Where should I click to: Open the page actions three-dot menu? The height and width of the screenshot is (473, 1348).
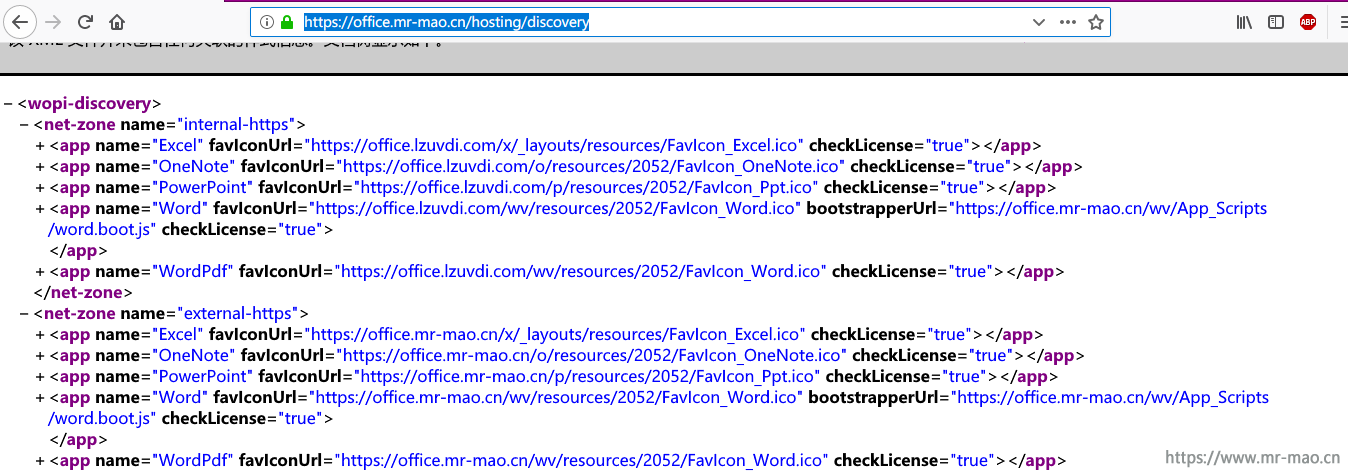(x=1067, y=22)
